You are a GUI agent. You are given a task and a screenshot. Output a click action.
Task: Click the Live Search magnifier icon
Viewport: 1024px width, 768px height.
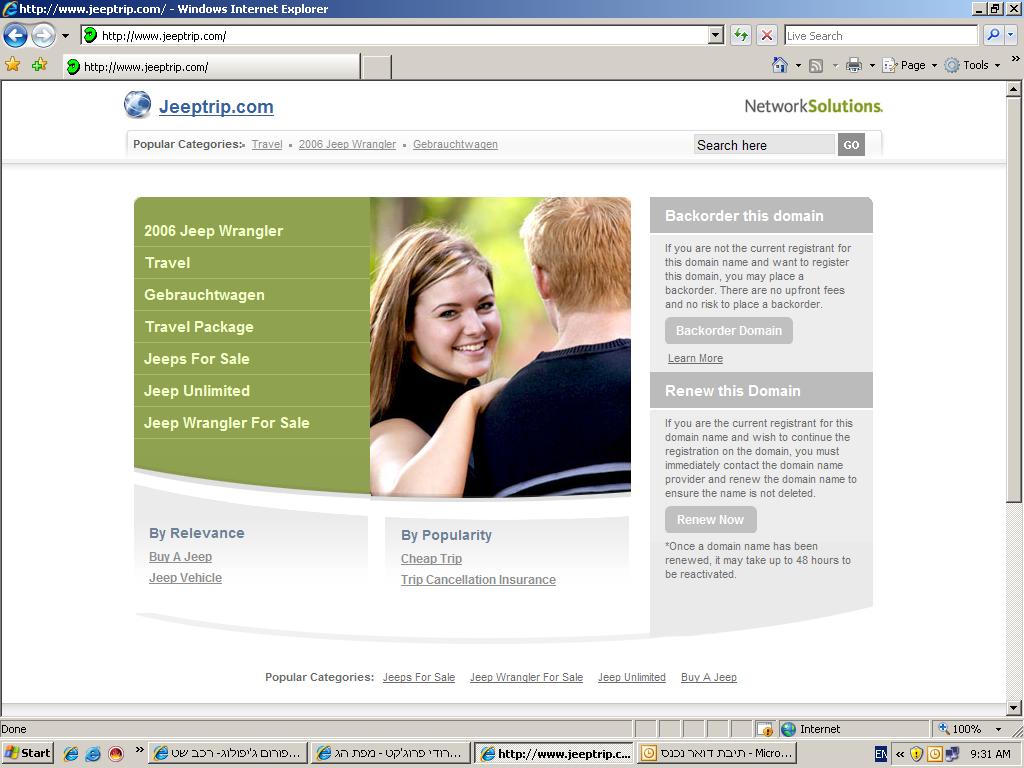pos(993,35)
